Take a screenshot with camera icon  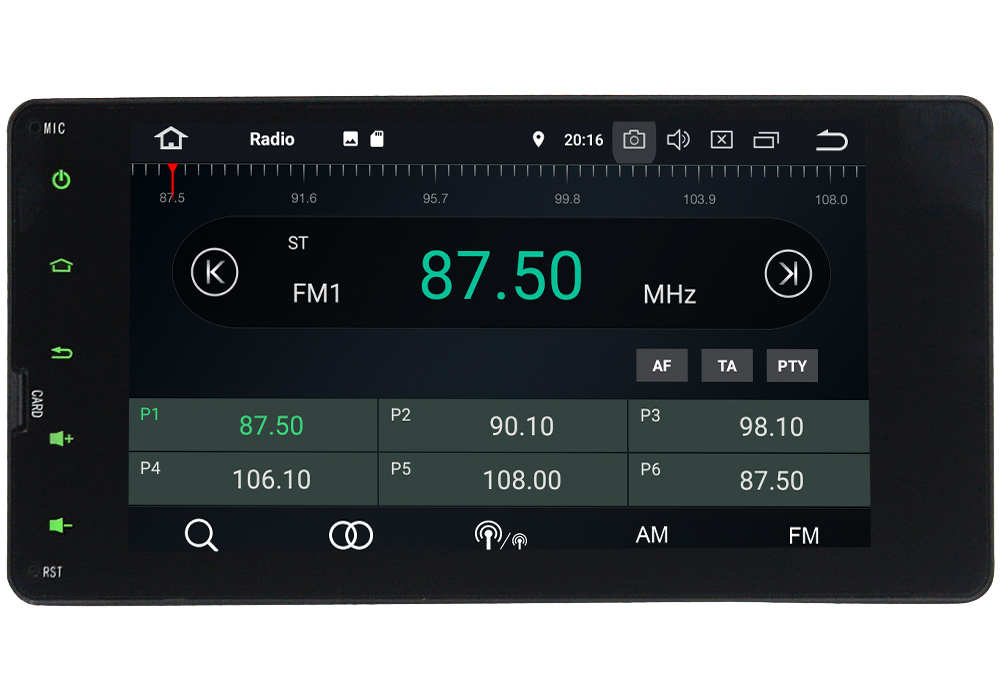[x=634, y=140]
